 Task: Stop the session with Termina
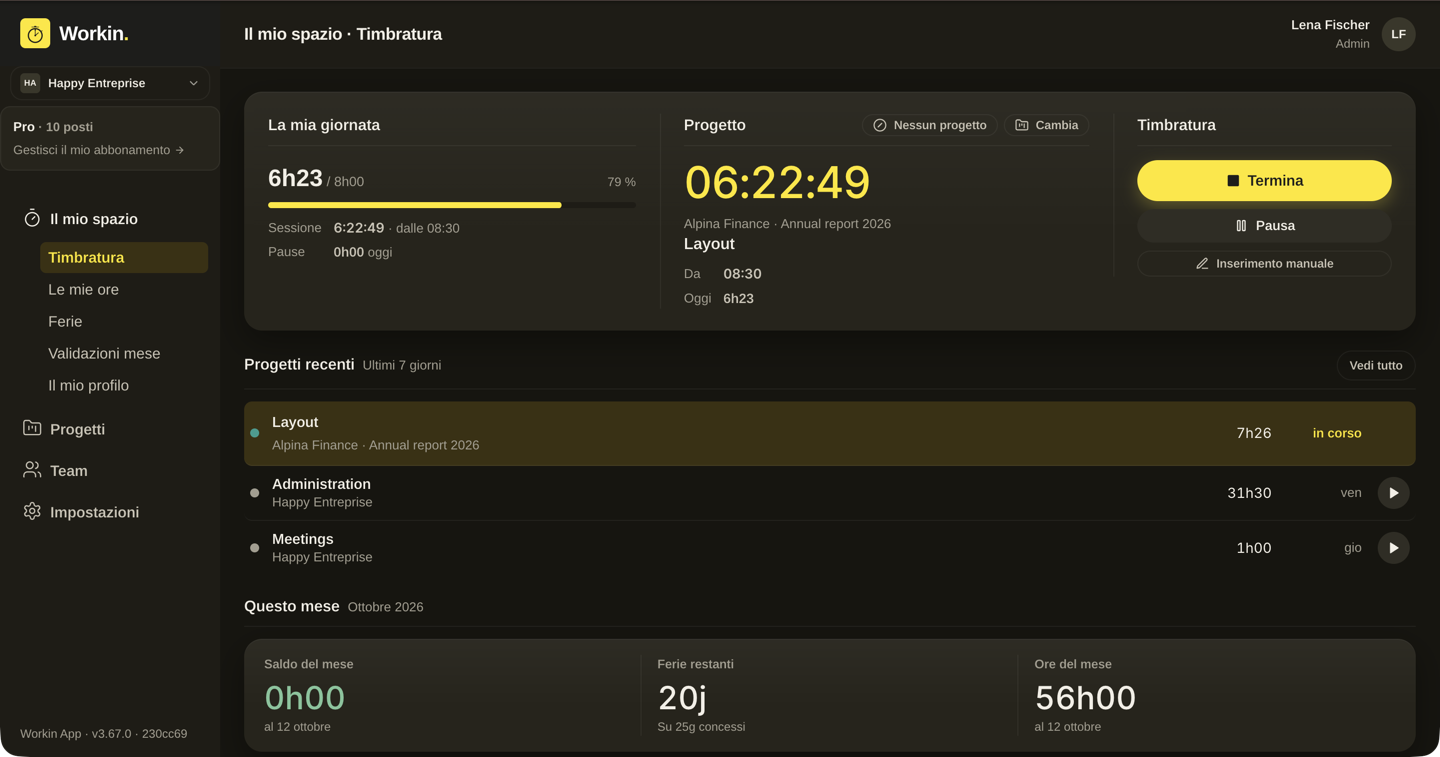click(x=1264, y=181)
